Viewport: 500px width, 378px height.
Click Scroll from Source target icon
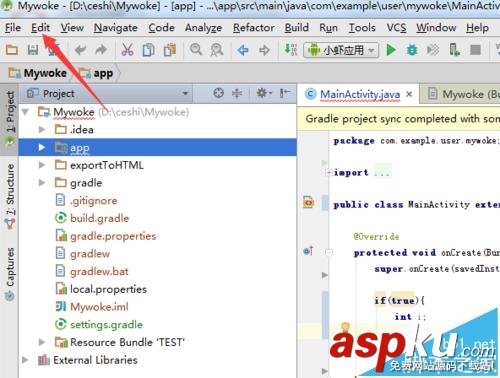tap(218, 93)
